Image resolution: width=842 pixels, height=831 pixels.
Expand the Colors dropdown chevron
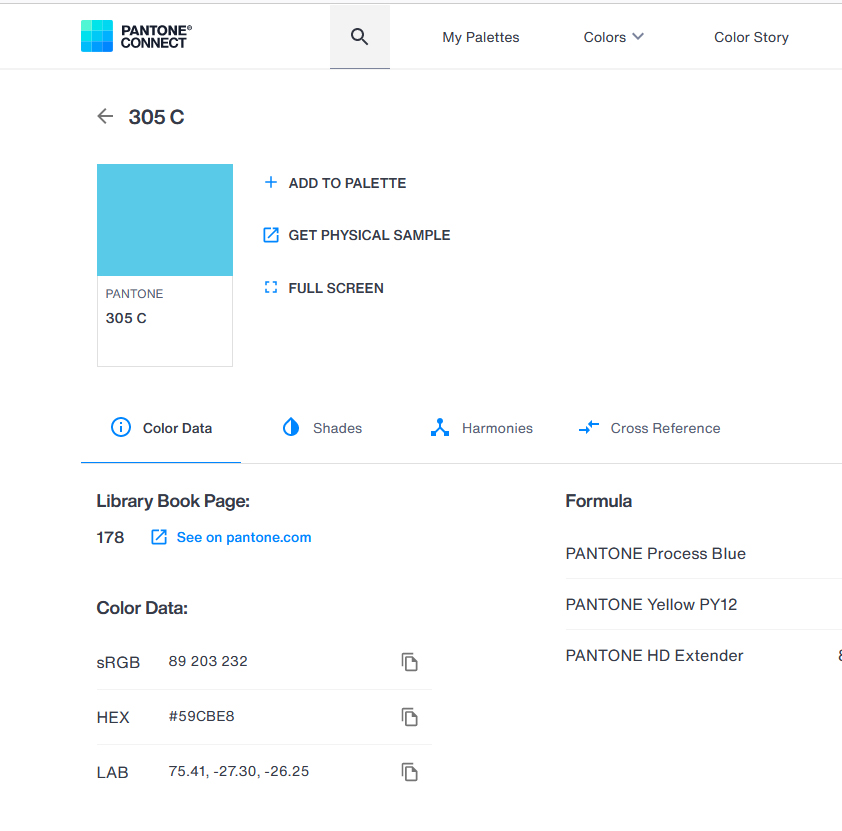638,37
